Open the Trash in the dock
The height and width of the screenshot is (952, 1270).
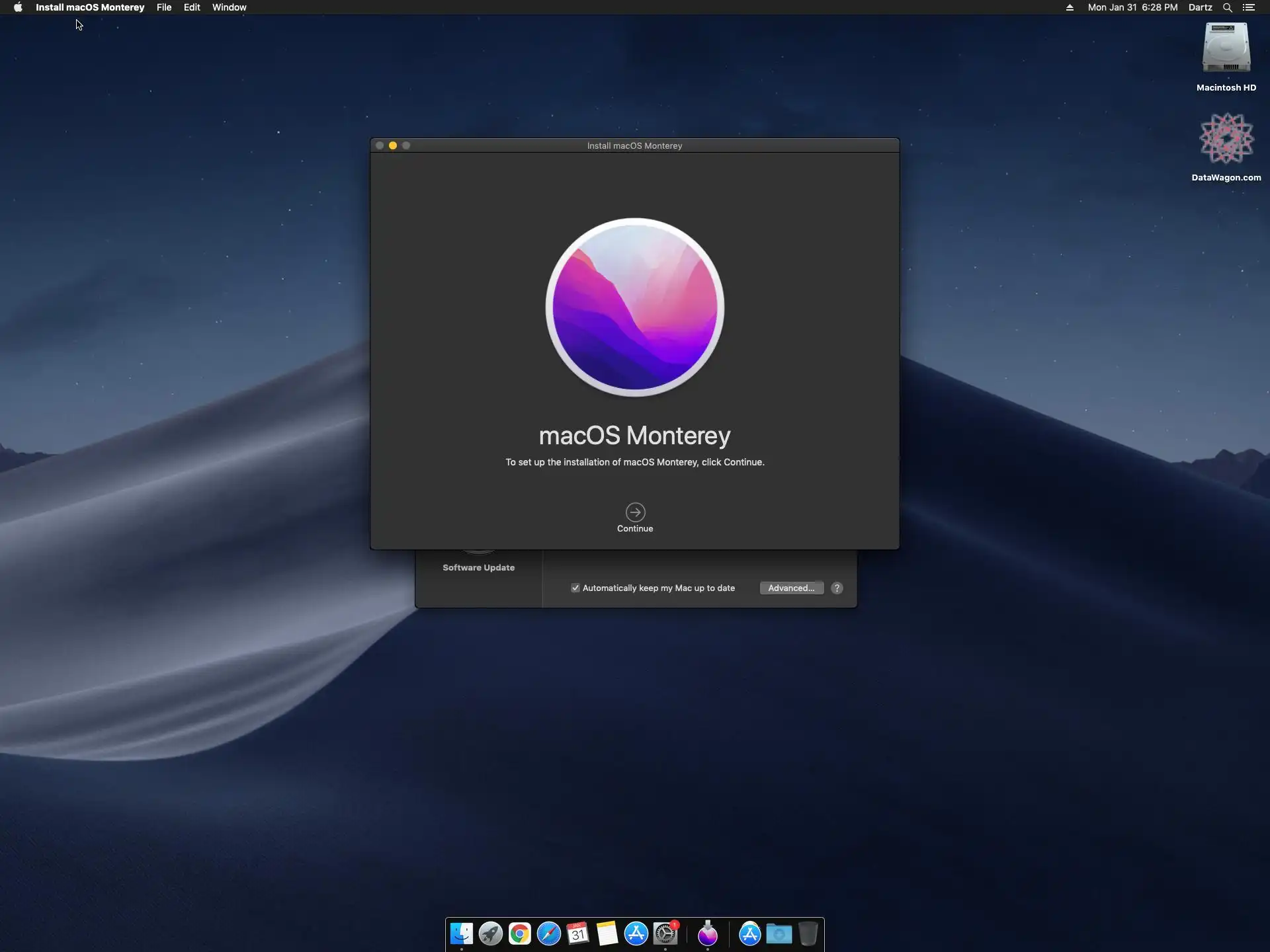[x=808, y=933]
